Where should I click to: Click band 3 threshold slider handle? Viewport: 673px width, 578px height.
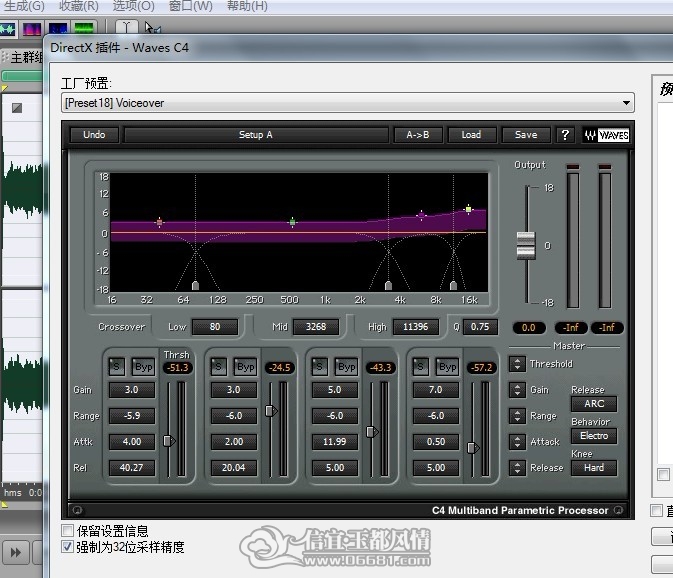click(x=372, y=432)
